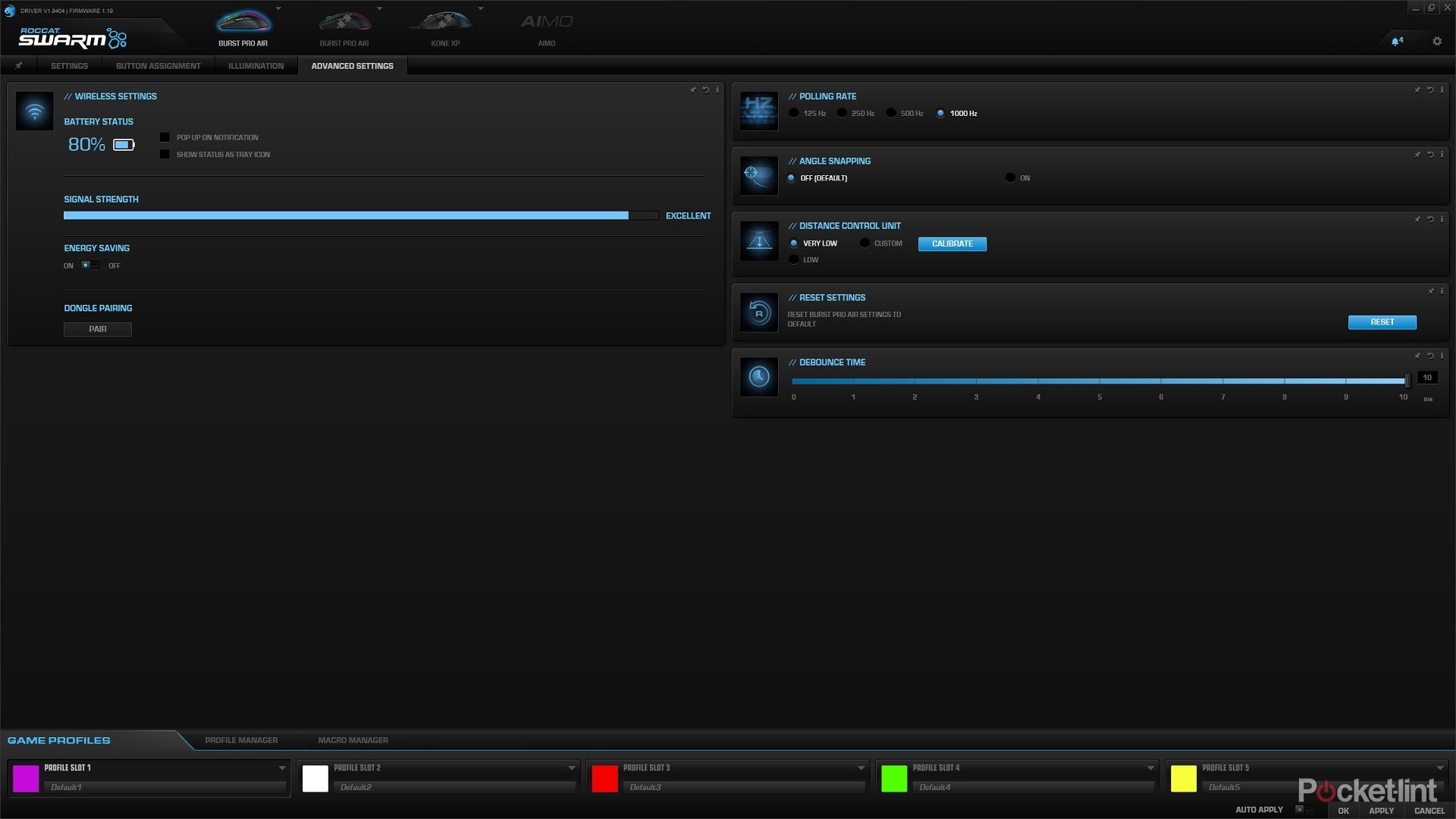Show info for Wireless Settings panel
The height and width of the screenshot is (819, 1456).
(x=717, y=89)
